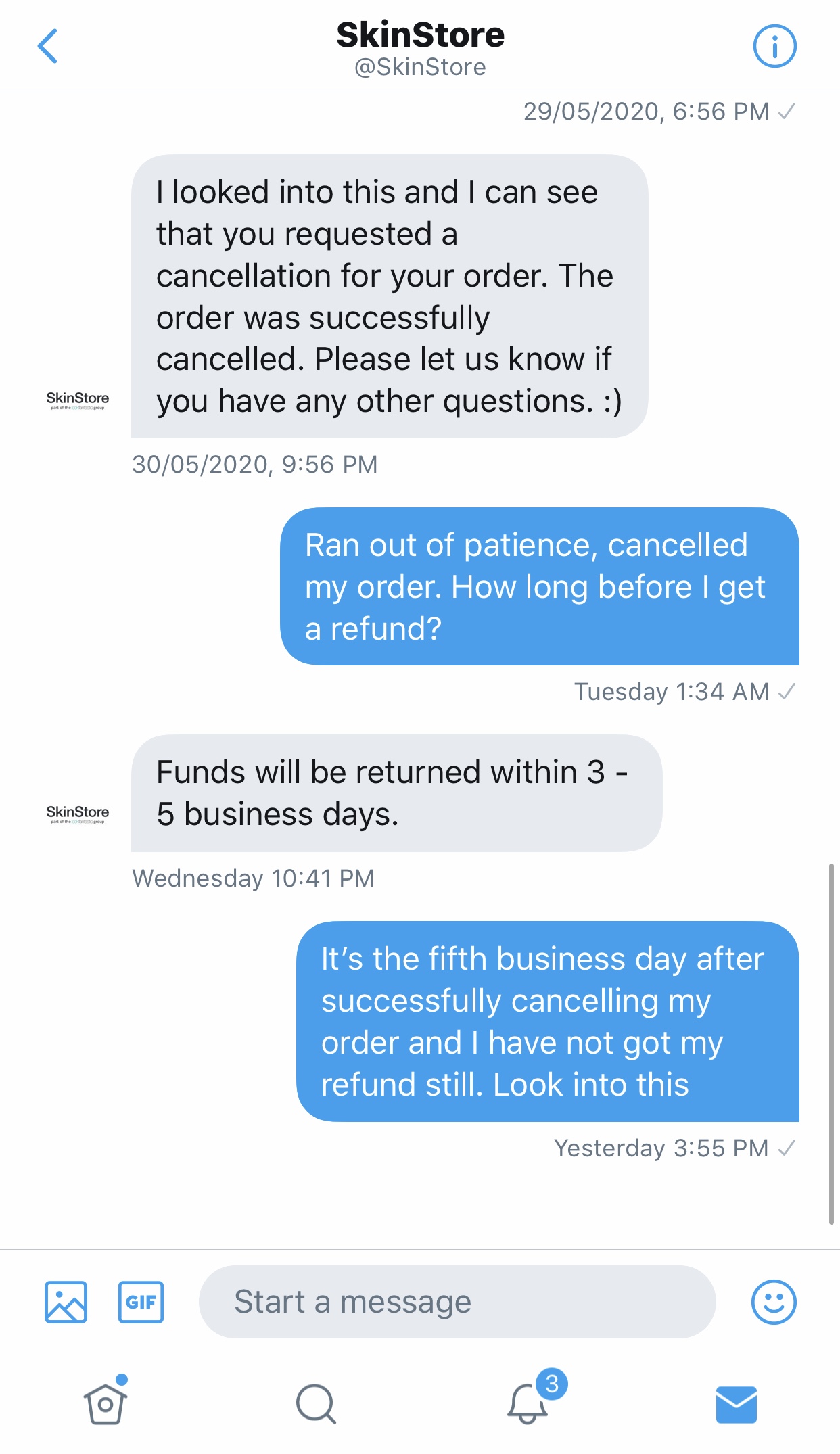Tap the Start a message field
The height and width of the screenshot is (1454, 840).
click(x=457, y=1301)
